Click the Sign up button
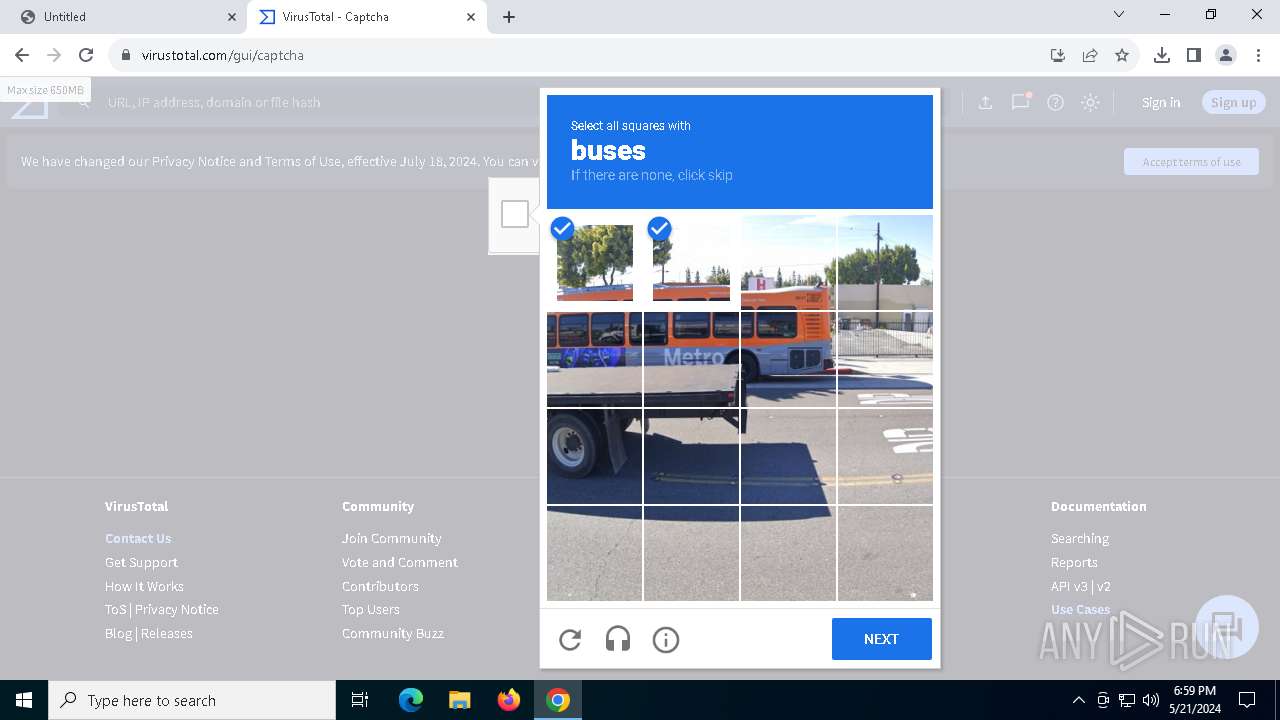Screen dimensions: 1280x720 [x=1234, y=102]
